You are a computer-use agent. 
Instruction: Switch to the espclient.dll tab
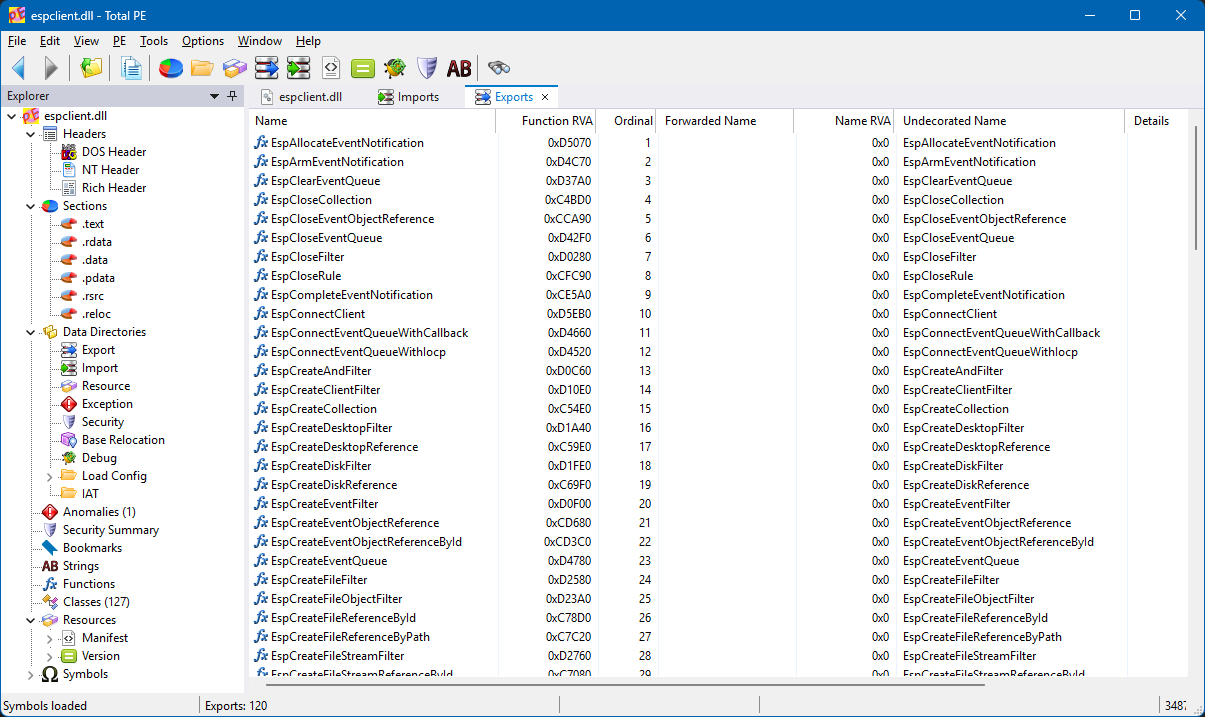coord(301,97)
